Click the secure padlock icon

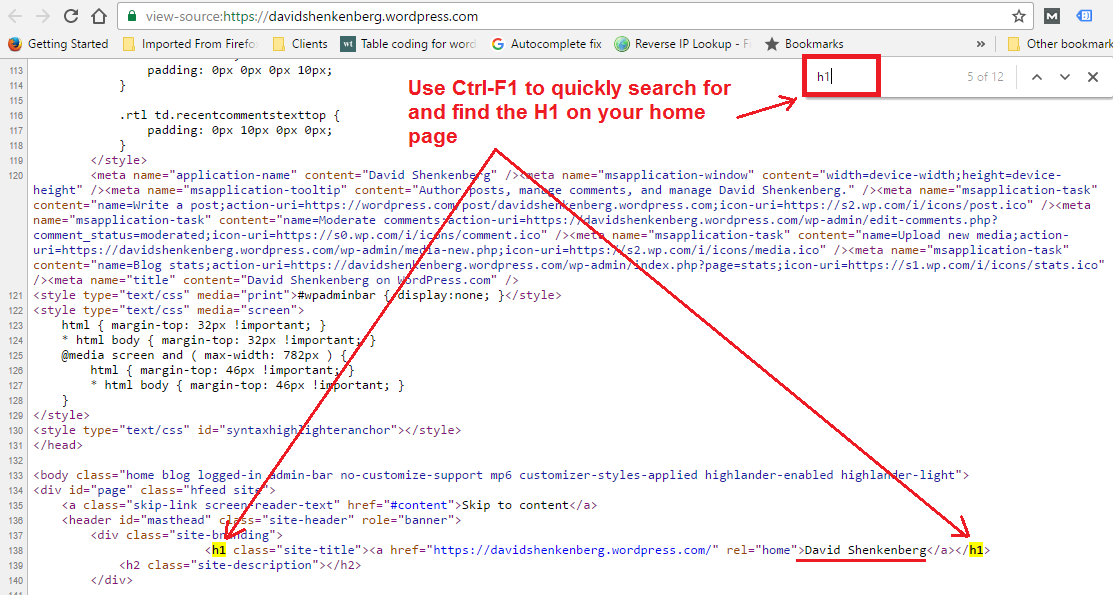[131, 16]
